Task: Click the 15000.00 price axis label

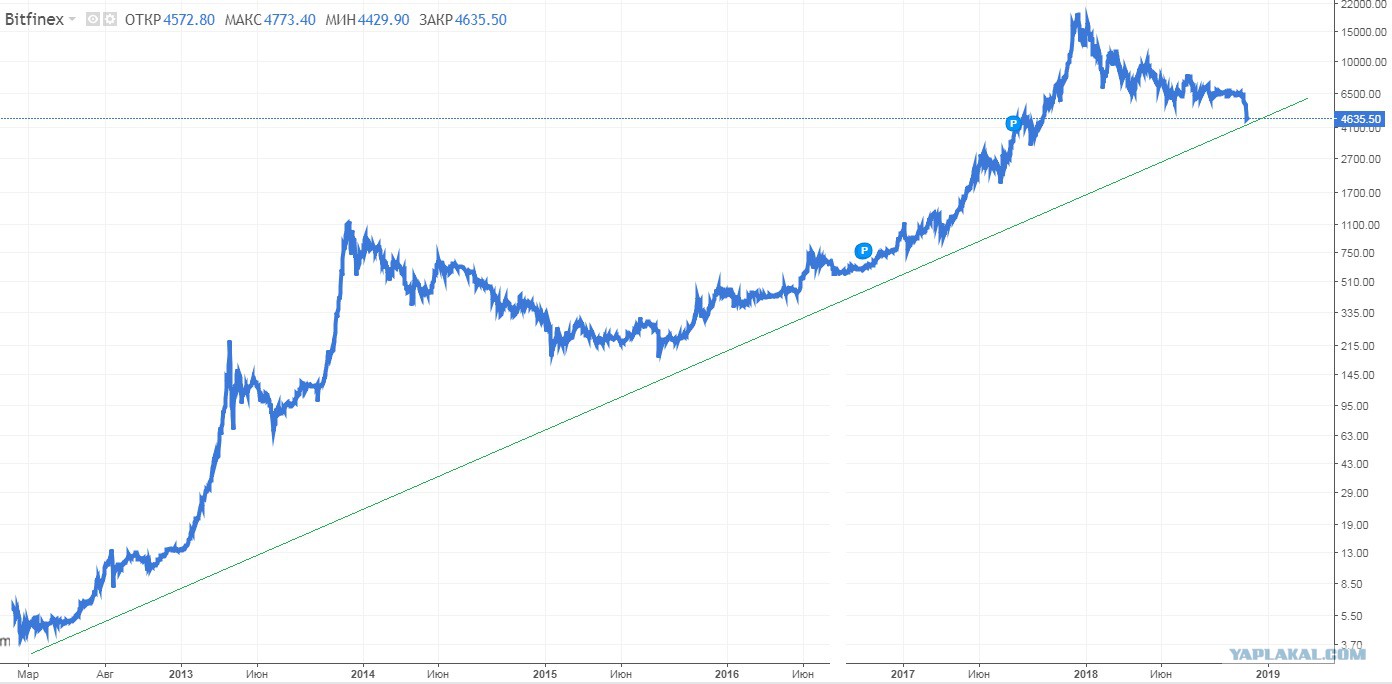Action: click(1362, 32)
